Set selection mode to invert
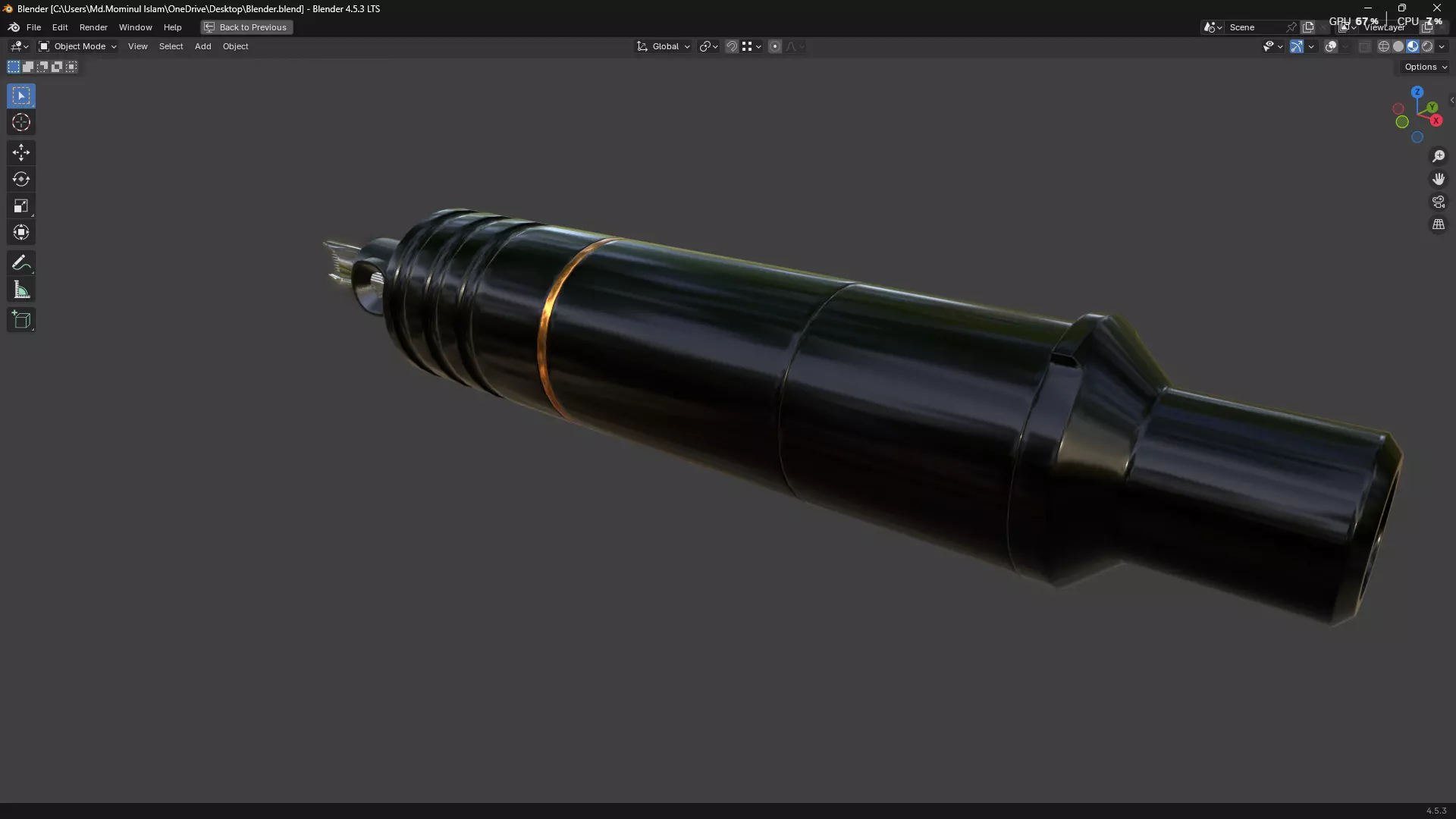 (x=57, y=67)
